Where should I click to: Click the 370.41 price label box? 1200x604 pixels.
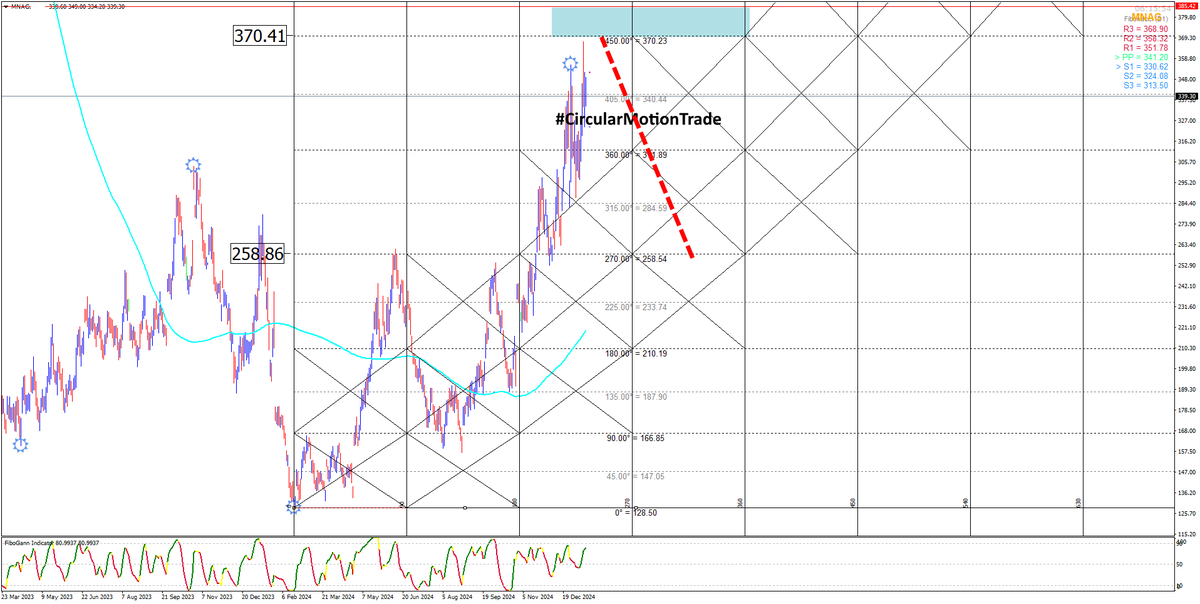(260, 36)
